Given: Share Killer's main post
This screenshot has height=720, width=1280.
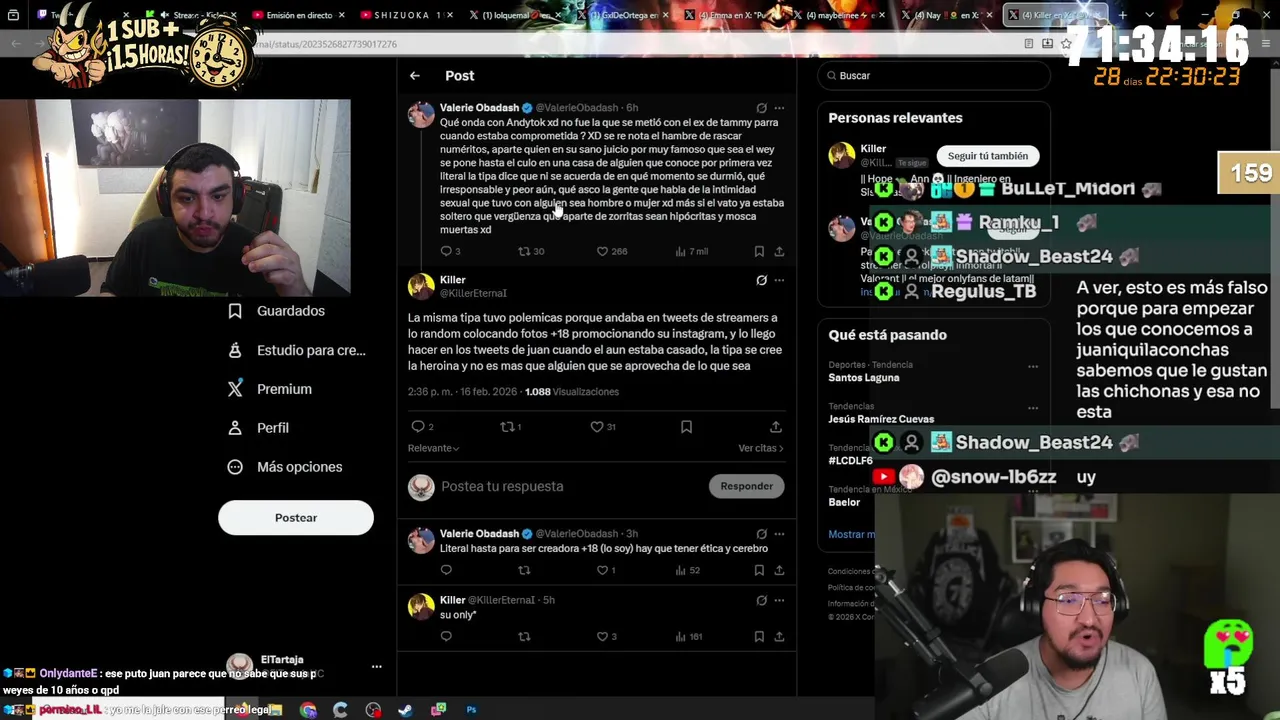Looking at the screenshot, I should pos(775,427).
